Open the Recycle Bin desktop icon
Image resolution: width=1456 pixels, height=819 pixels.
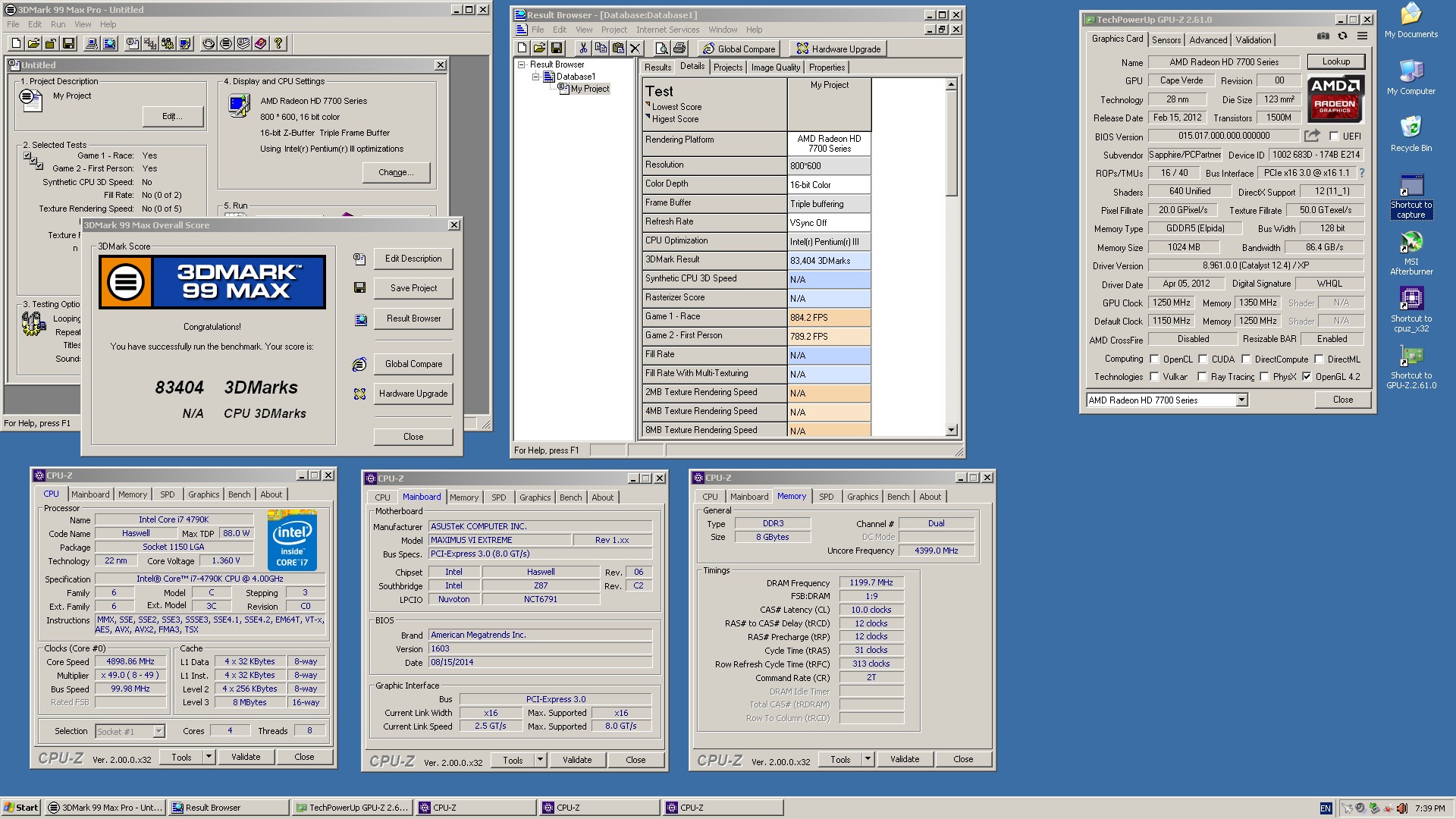coord(1411,133)
